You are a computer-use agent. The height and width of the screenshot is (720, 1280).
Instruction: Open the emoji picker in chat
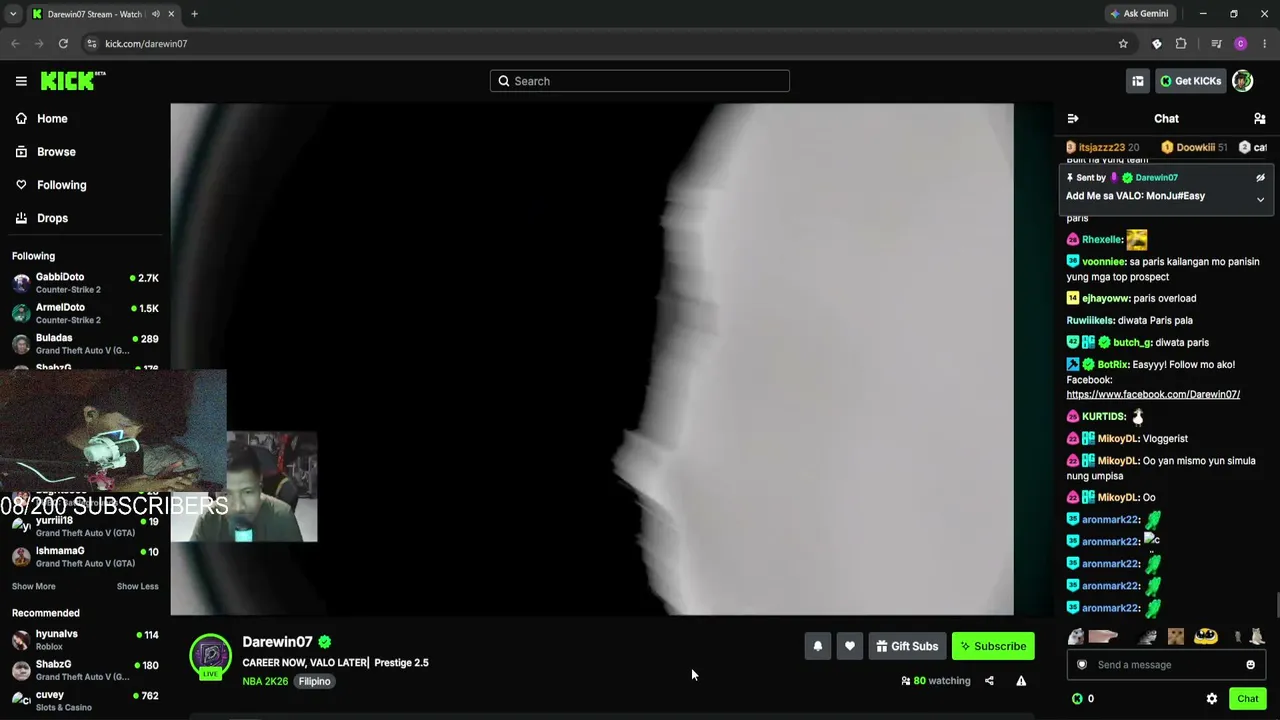[x=1250, y=665]
